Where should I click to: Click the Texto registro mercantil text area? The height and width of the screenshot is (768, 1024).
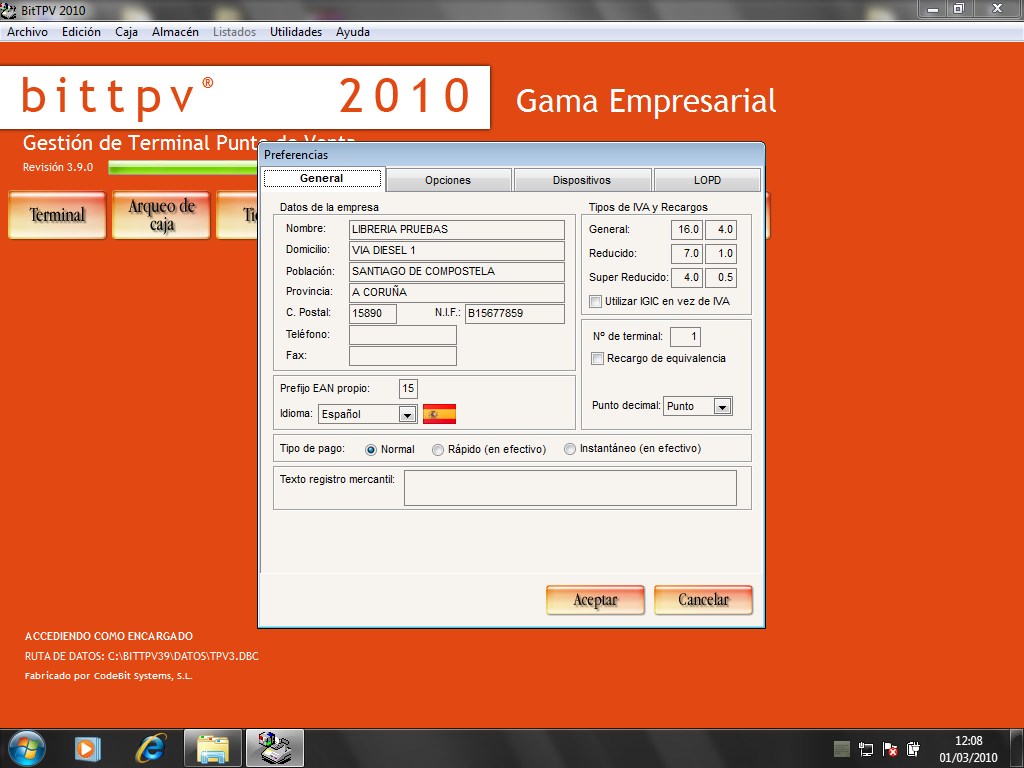(x=570, y=488)
